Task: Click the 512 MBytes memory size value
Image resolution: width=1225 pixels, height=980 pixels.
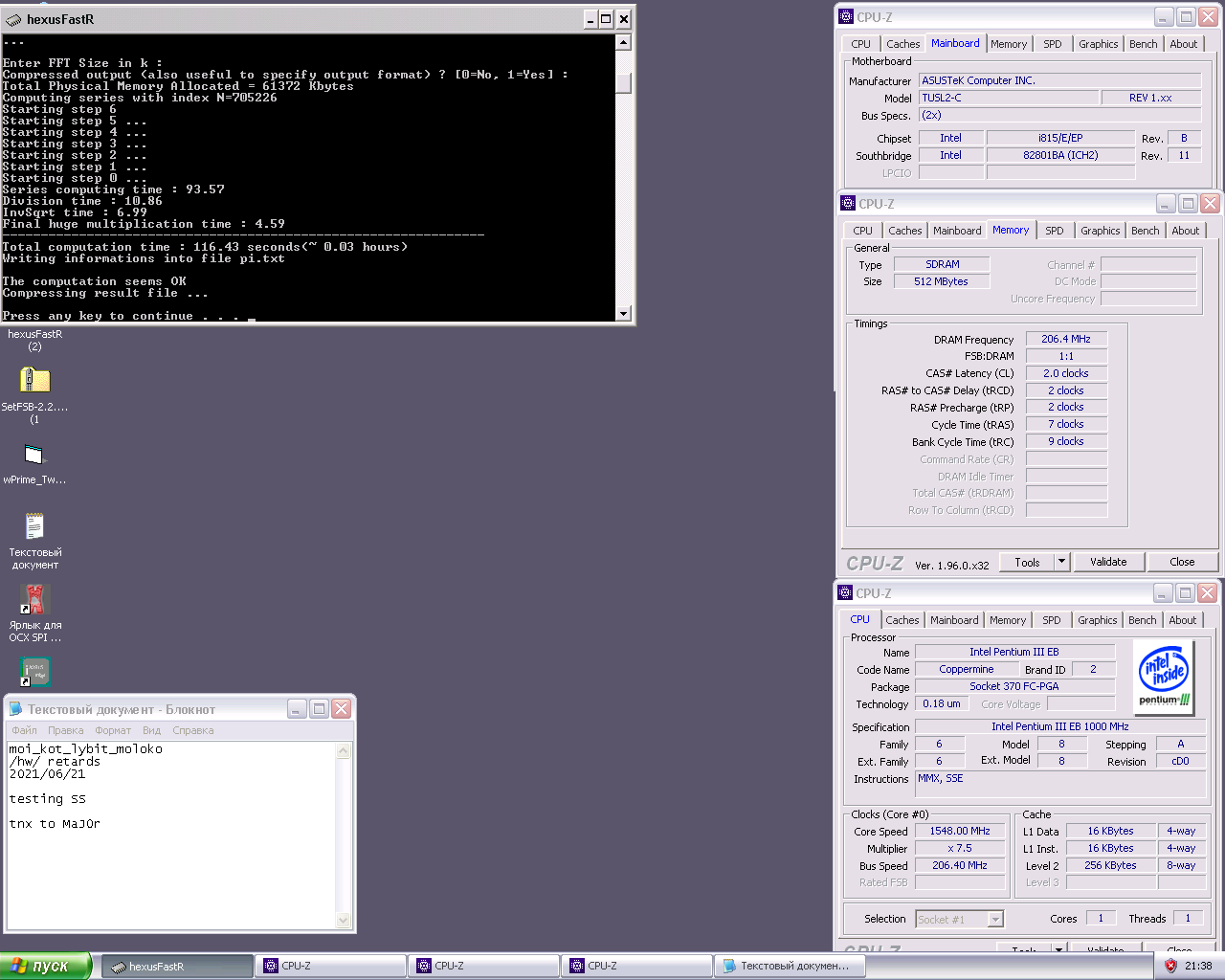Action: [942, 281]
